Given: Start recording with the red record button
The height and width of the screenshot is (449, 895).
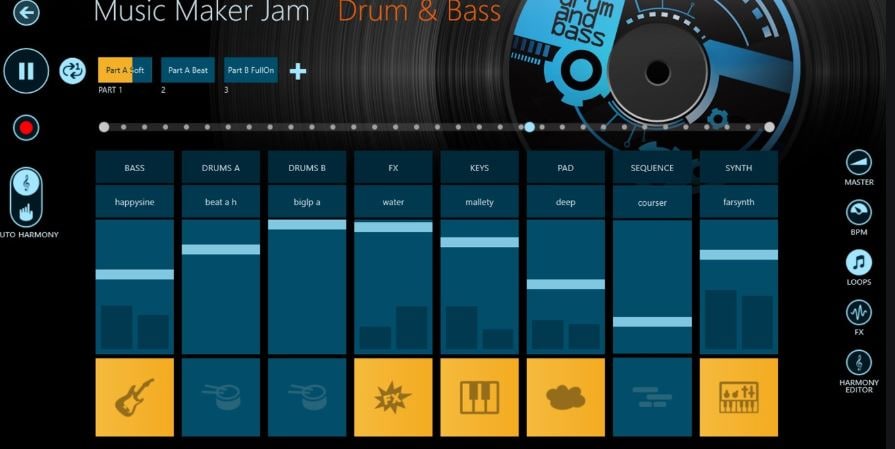Looking at the screenshot, I should coord(26,128).
